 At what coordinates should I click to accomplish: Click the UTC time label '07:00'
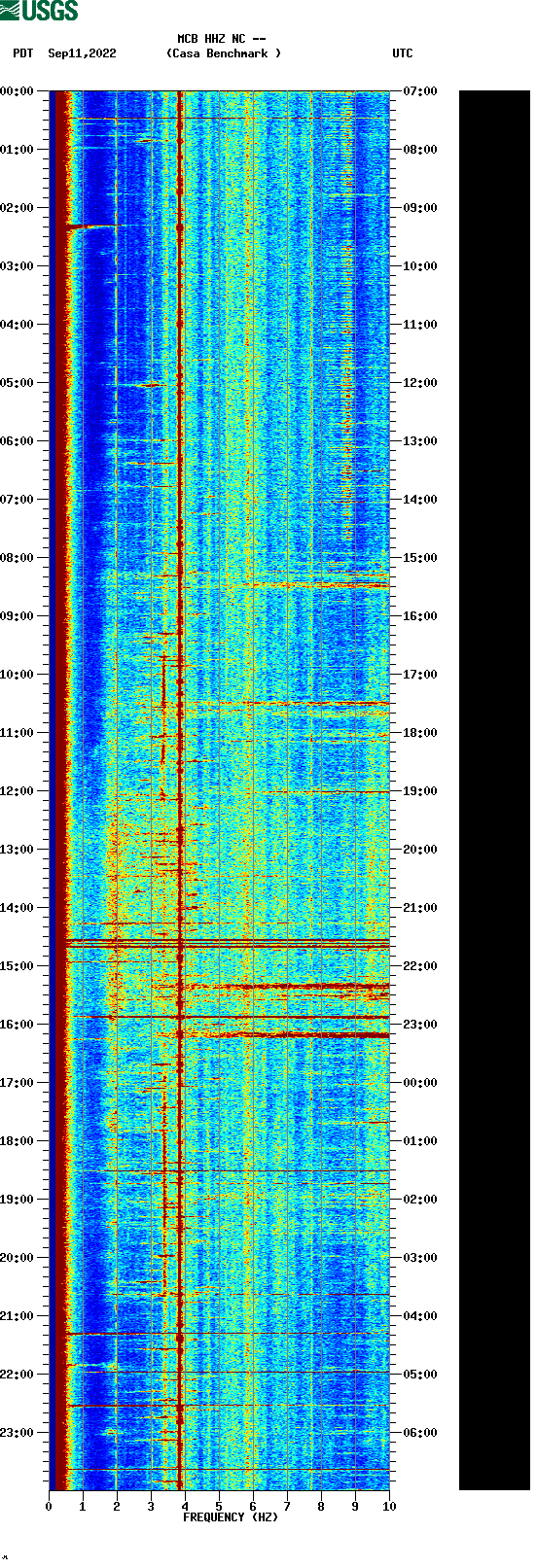(420, 91)
